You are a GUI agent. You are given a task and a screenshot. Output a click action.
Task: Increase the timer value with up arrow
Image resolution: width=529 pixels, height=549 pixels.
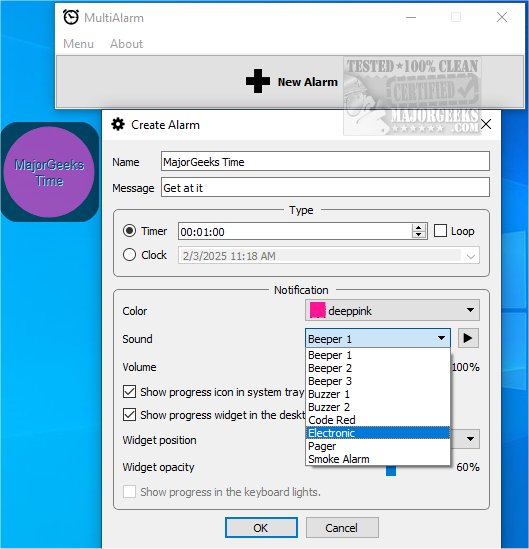point(418,228)
